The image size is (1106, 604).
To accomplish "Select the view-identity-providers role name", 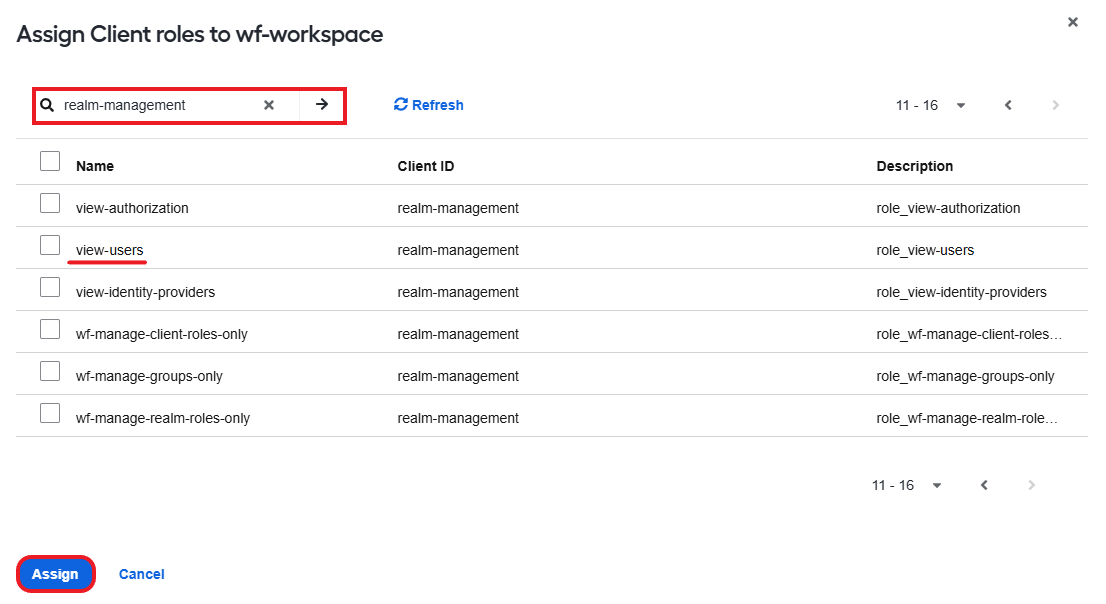I will (x=145, y=292).
